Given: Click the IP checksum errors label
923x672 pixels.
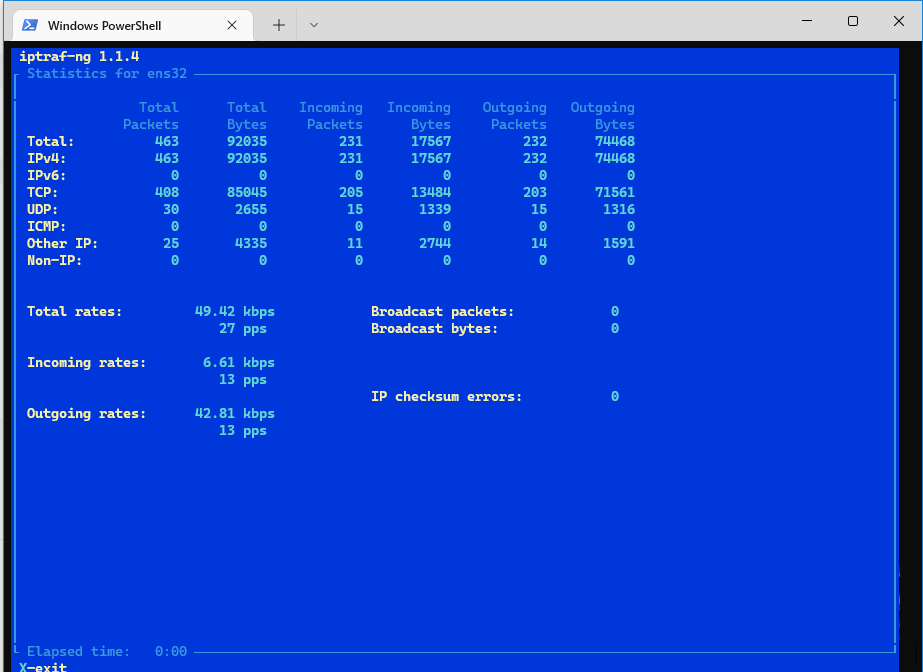Looking at the screenshot, I should tap(446, 397).
